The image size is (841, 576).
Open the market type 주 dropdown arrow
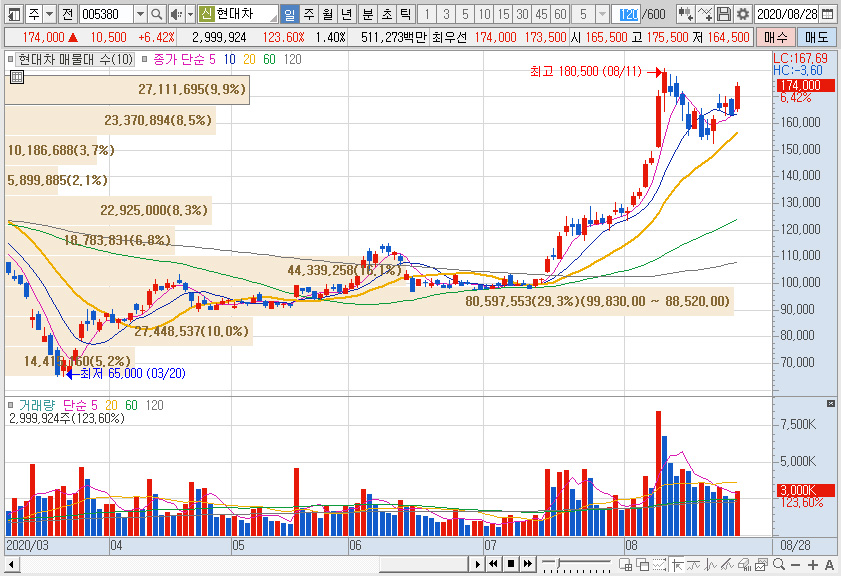click(49, 14)
